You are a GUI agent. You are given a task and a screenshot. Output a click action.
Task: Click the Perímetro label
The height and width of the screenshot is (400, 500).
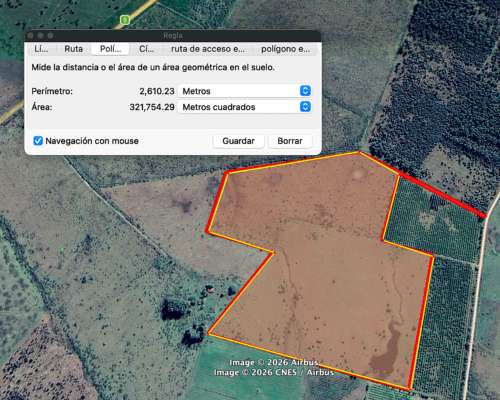pyautogui.click(x=52, y=91)
